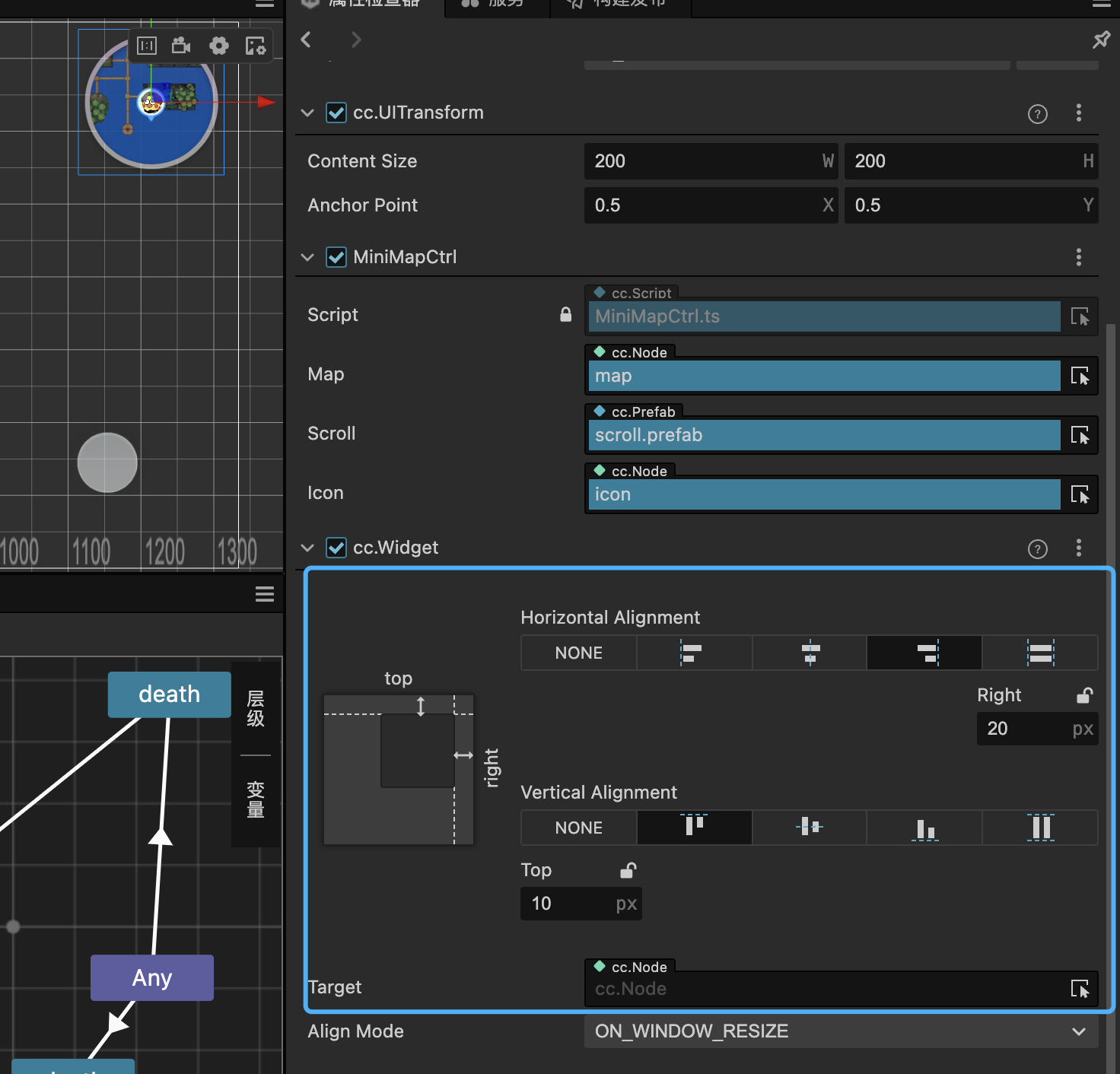This screenshot has width=1120, height=1074.
Task: Collapse the MiniMapCtrl section
Action: (x=307, y=257)
